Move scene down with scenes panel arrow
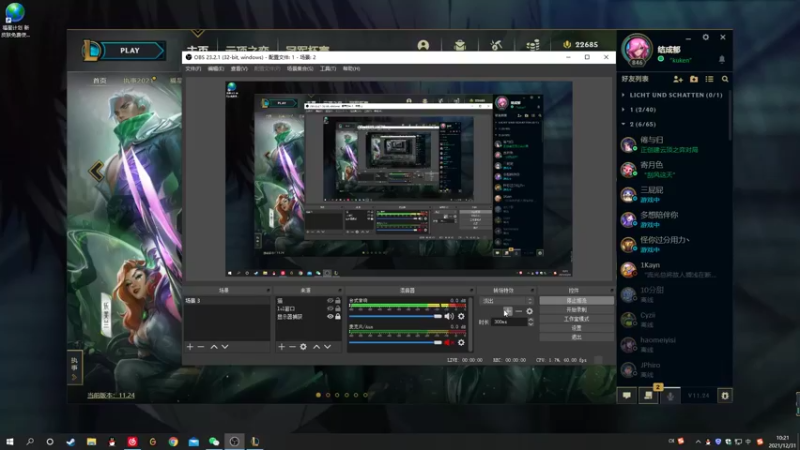This screenshot has width=800, height=450. tap(225, 347)
